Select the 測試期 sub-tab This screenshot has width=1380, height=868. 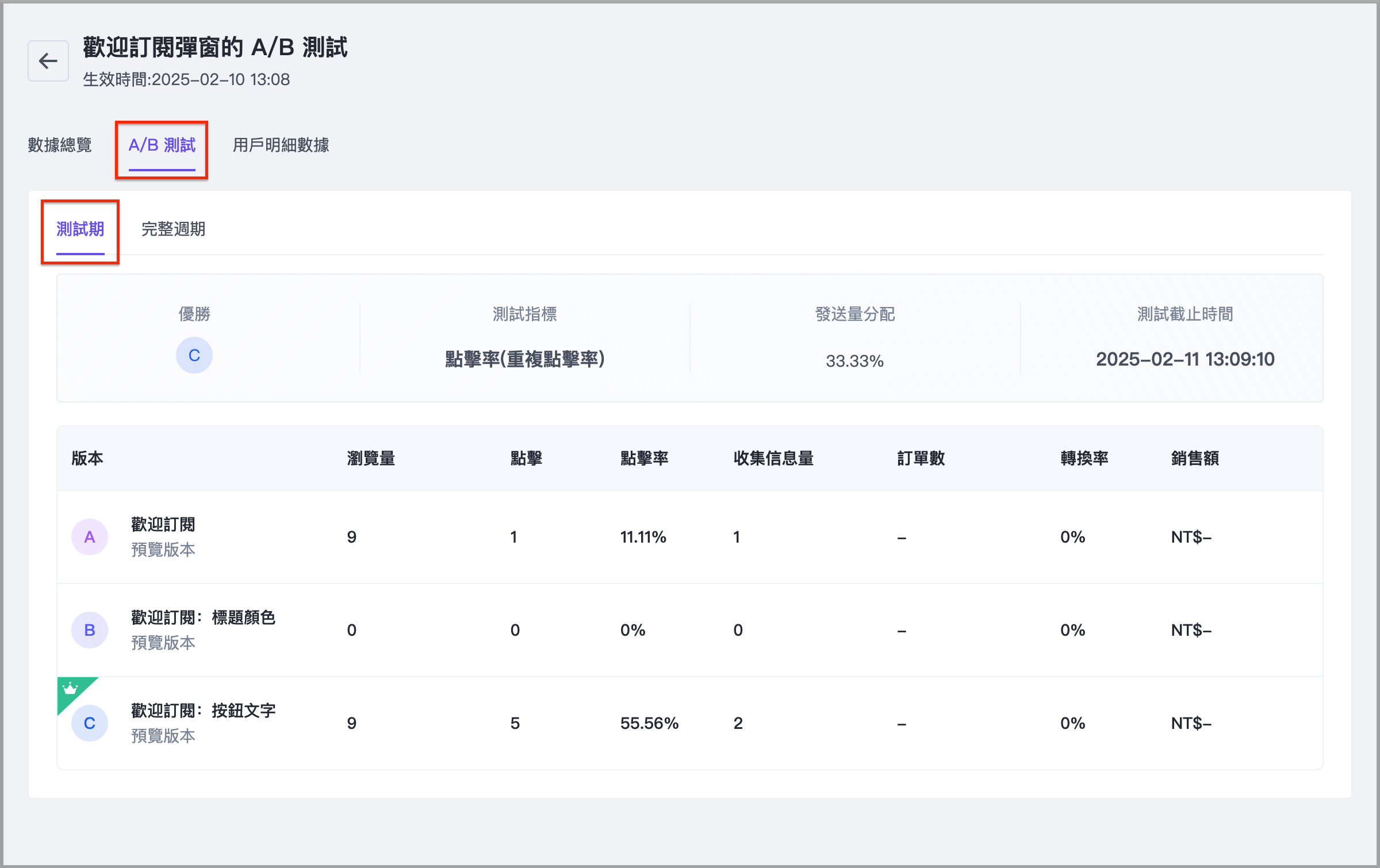click(x=80, y=229)
